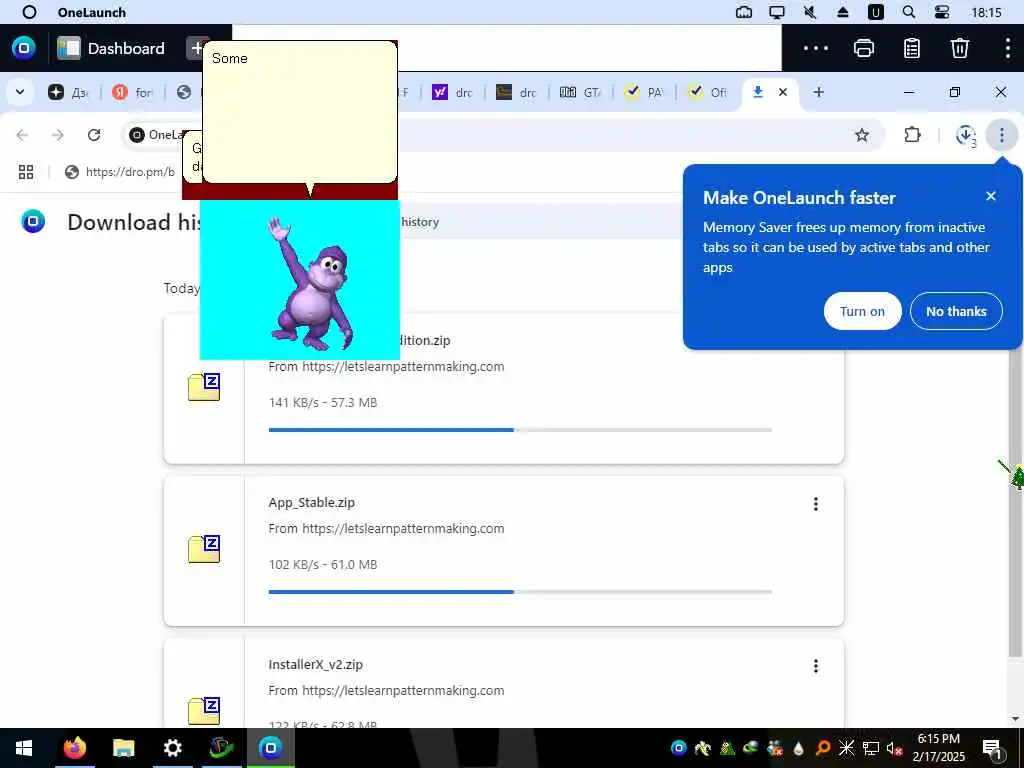
Task: Close the active Downloads tab
Action: pos(783,92)
